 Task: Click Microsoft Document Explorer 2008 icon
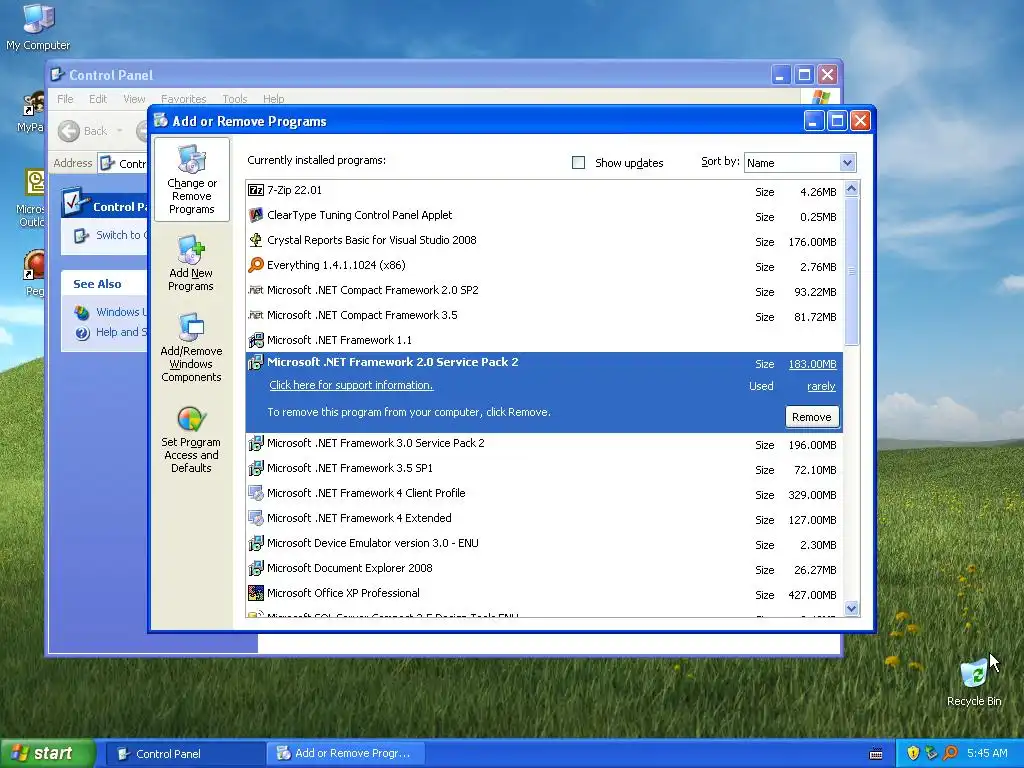click(256, 568)
